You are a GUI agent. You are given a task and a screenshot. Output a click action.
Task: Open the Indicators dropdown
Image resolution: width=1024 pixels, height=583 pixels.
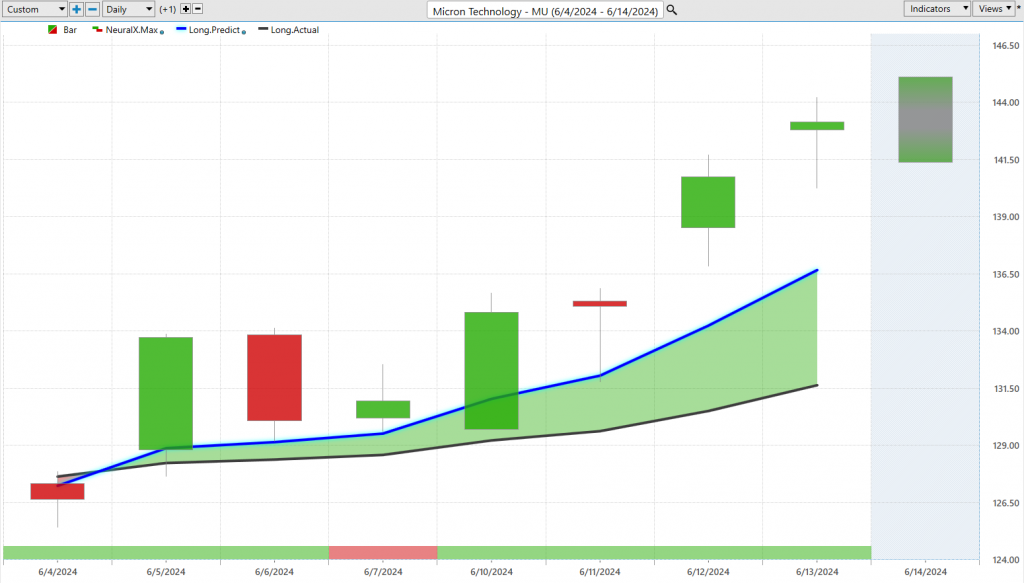937,9
